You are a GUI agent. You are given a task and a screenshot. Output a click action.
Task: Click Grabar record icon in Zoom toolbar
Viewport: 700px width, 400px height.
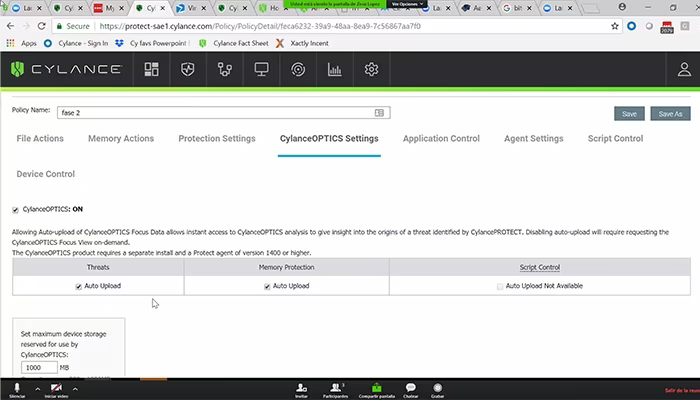[438, 389]
